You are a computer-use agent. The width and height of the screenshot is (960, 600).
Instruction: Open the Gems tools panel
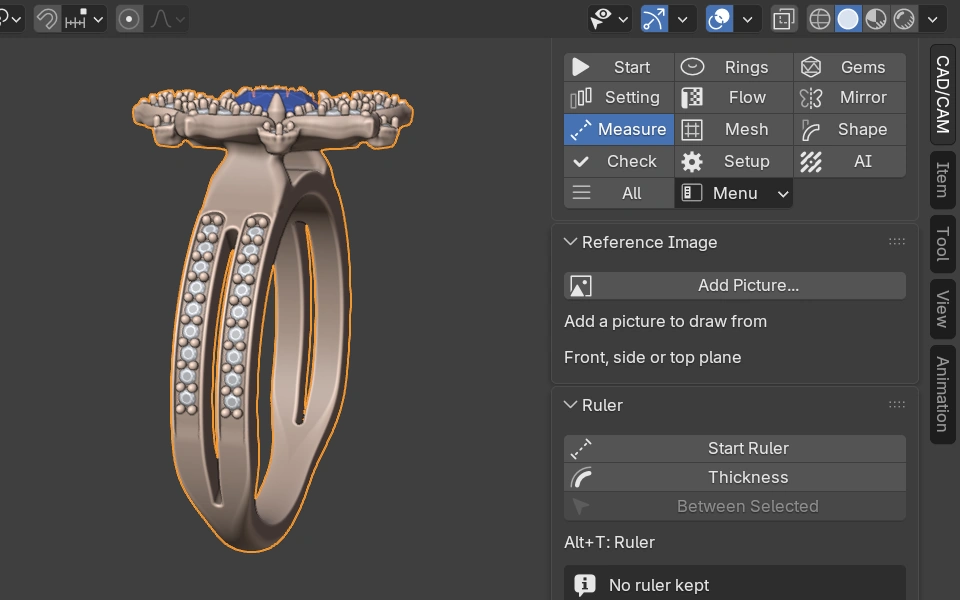pyautogui.click(x=849, y=67)
